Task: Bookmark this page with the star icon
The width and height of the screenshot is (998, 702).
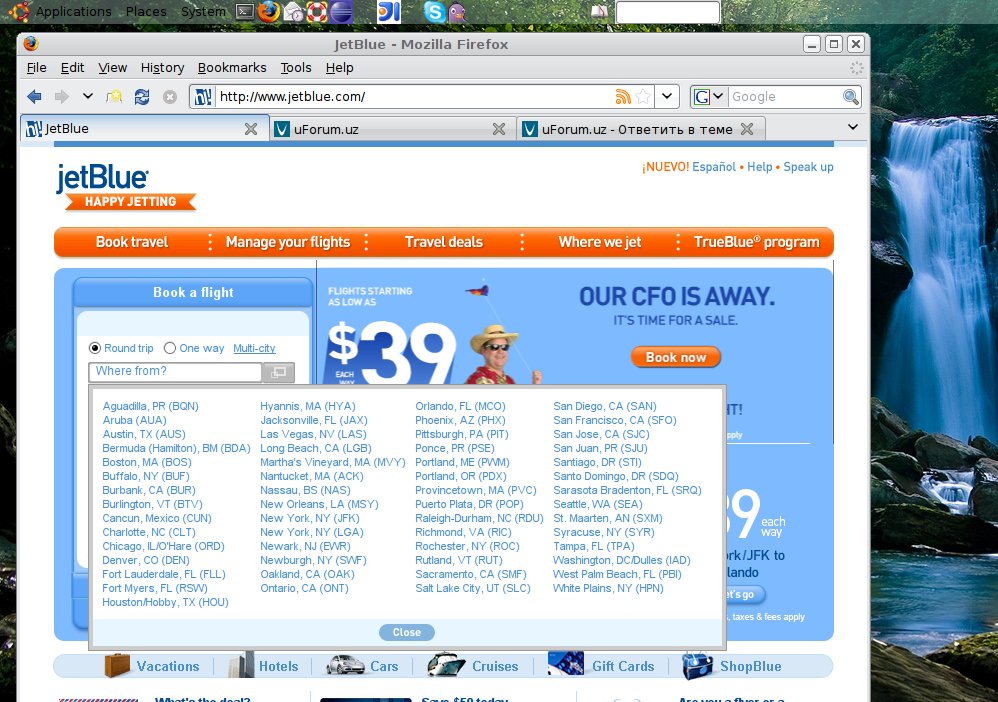Action: click(x=643, y=97)
